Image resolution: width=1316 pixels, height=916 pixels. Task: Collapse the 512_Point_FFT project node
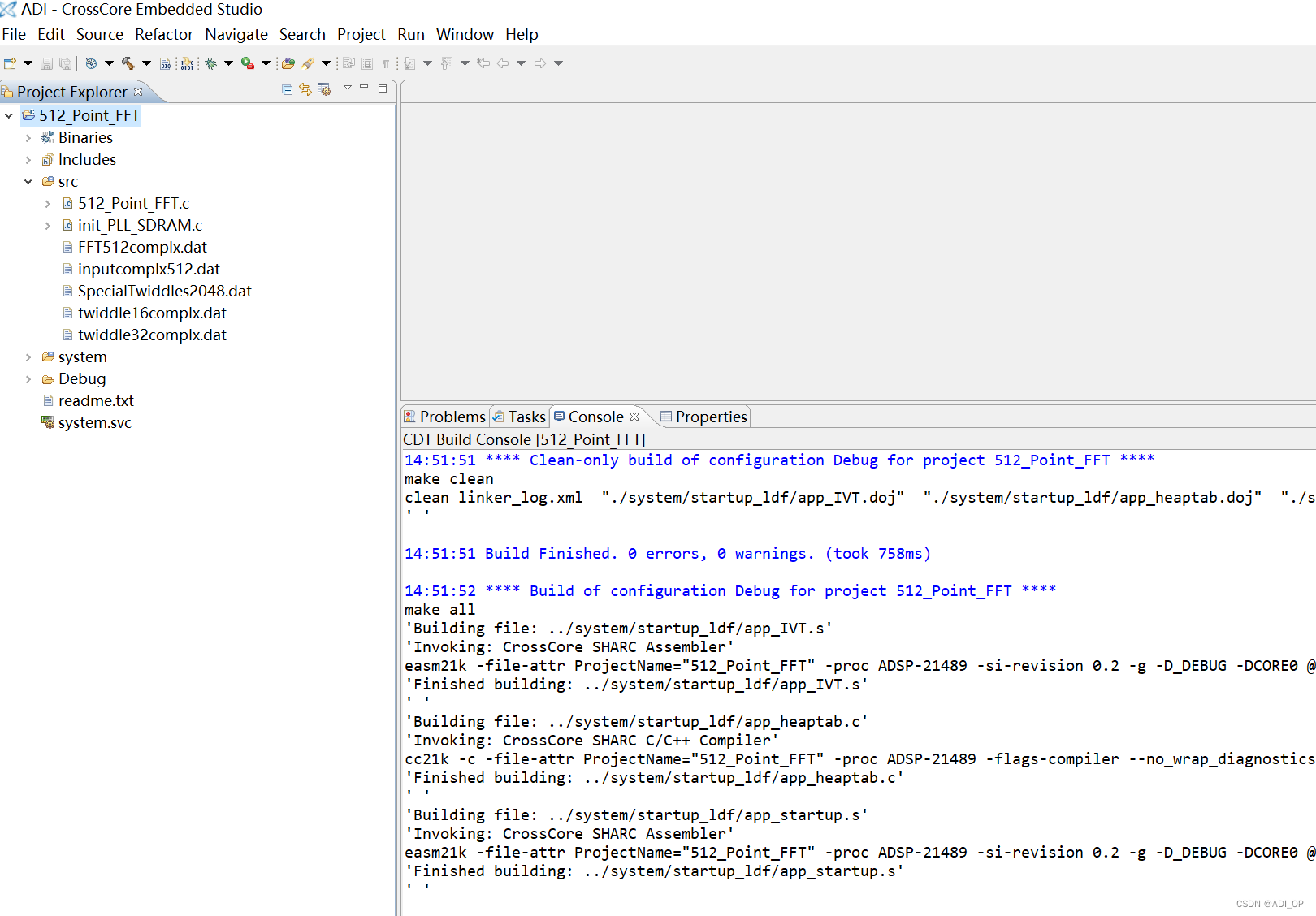pos(9,116)
